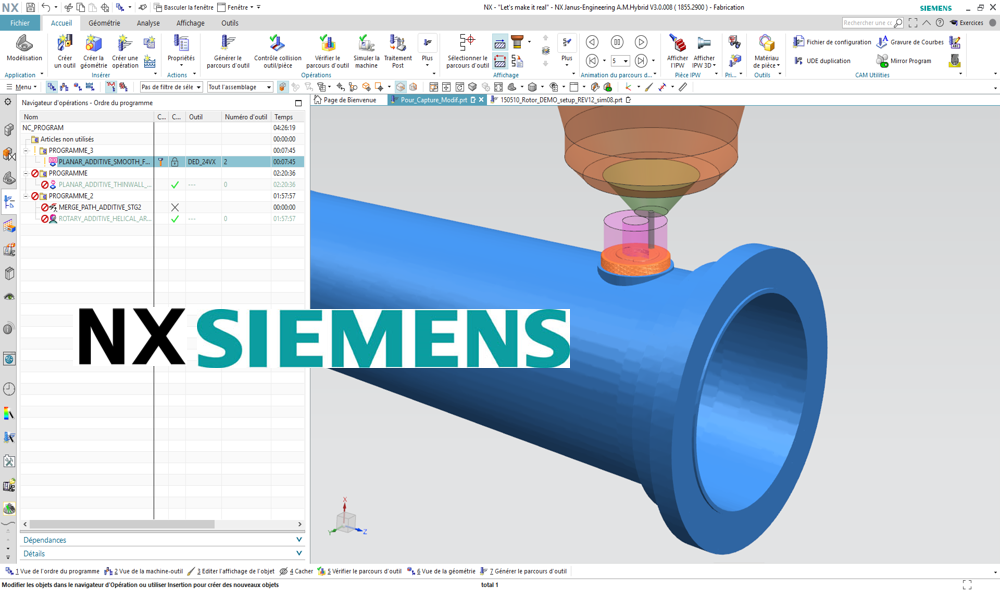Click Cacher in bottom bar
Image resolution: width=1000 pixels, height=591 pixels.
coord(296,571)
